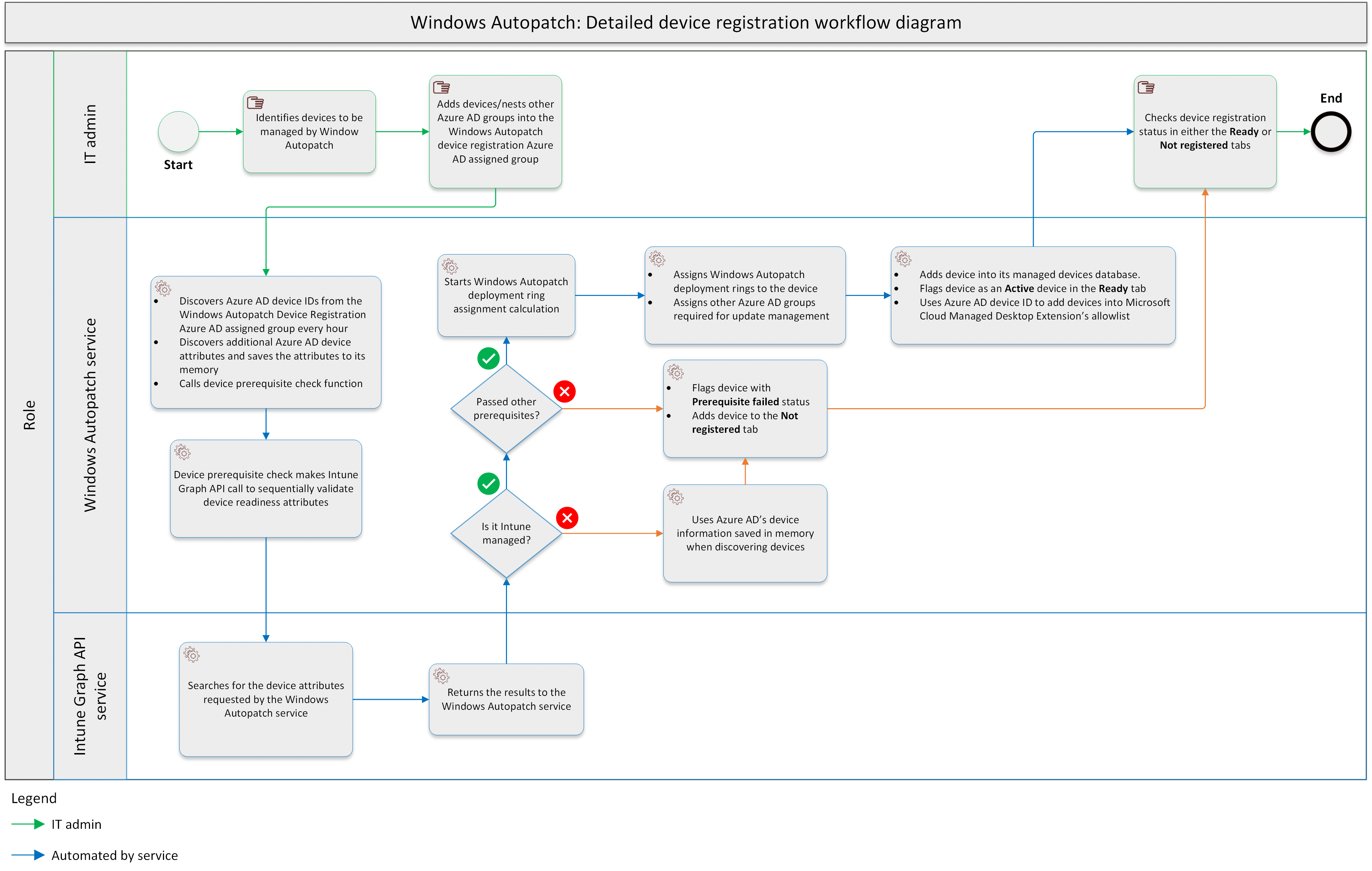This screenshot has height=871, width=1372.
Task: Click the End label text
Action: (1331, 98)
